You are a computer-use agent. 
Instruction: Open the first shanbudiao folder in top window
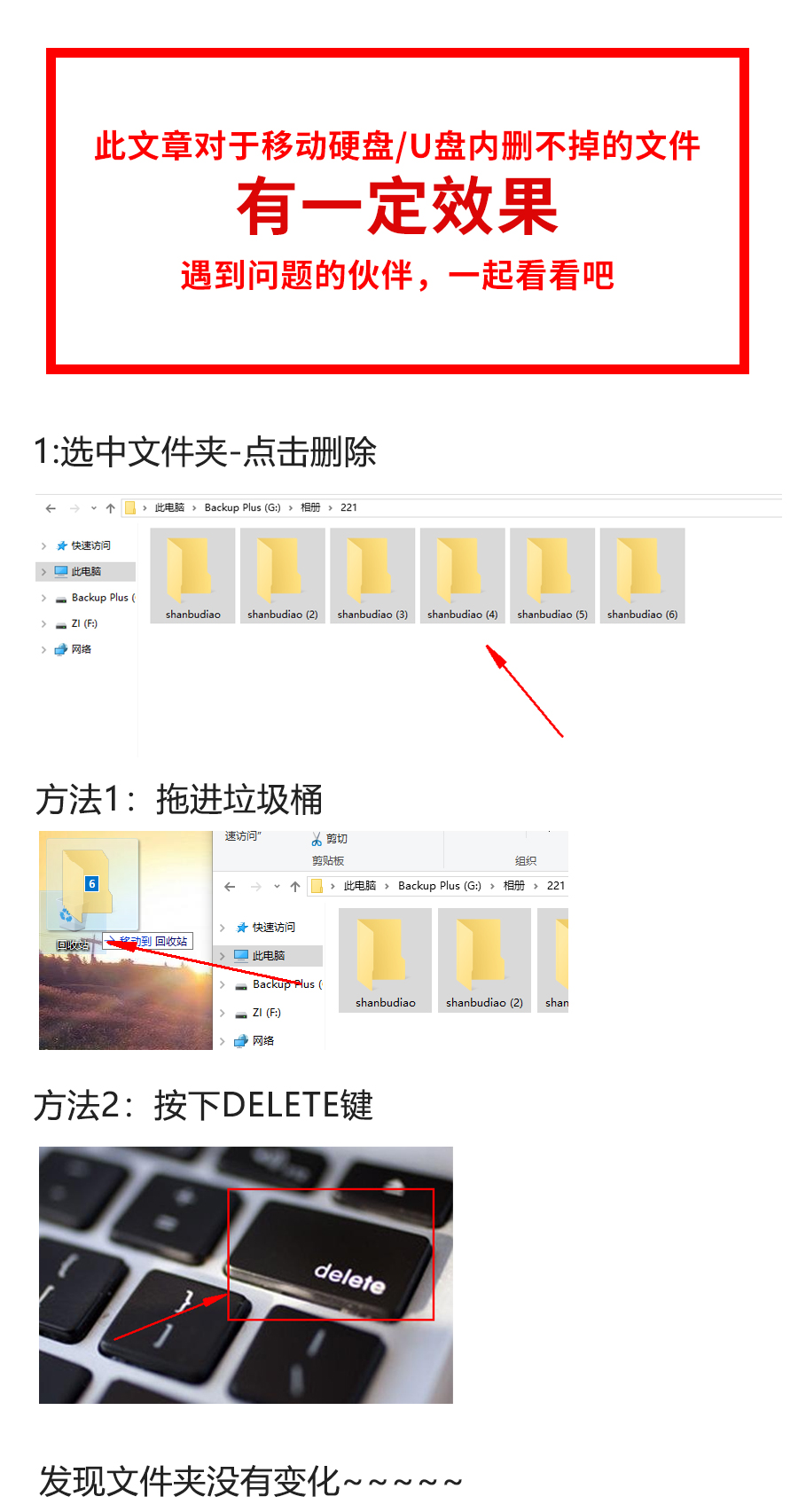(192, 576)
